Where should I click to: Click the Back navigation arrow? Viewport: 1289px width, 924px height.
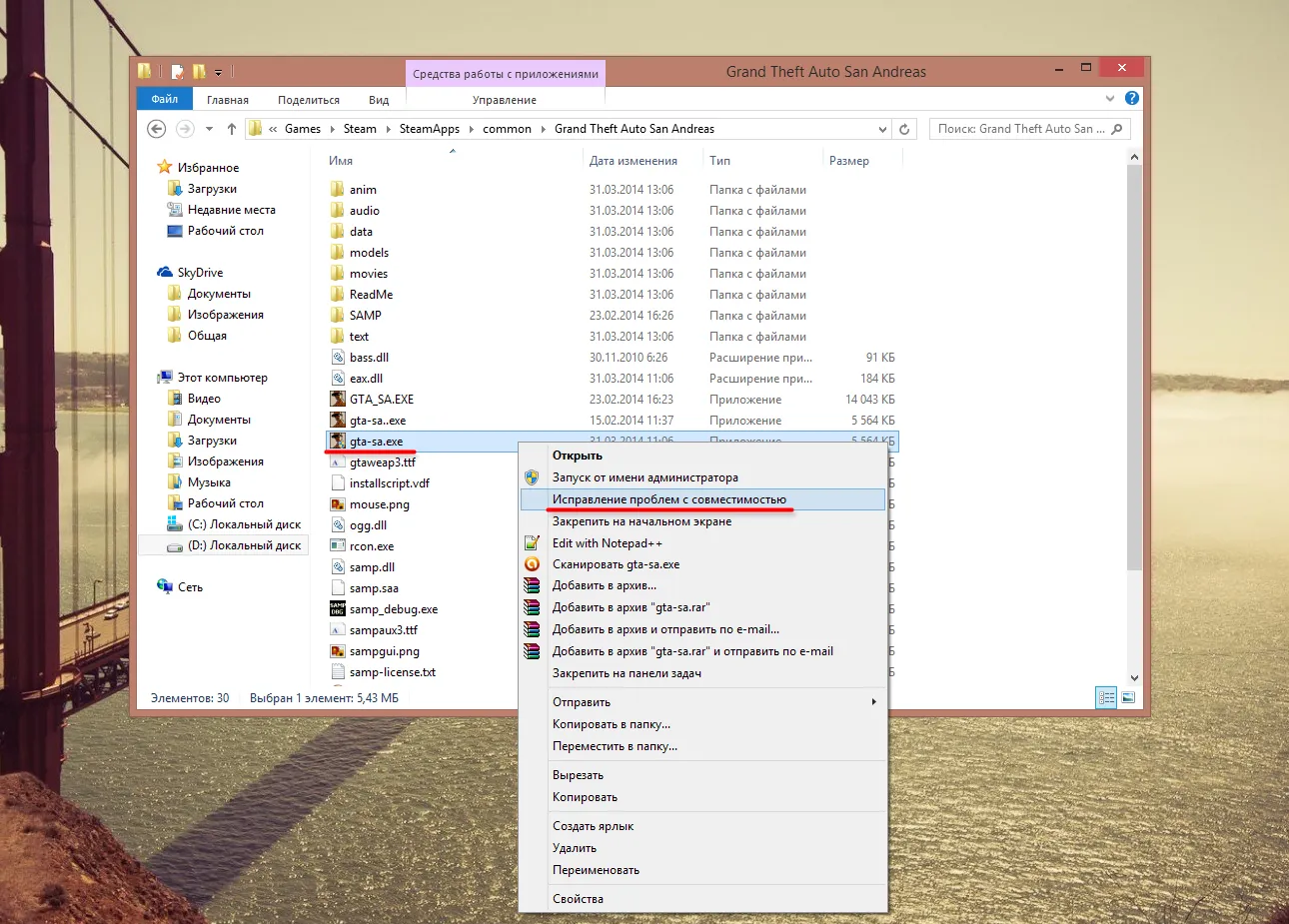point(156,129)
